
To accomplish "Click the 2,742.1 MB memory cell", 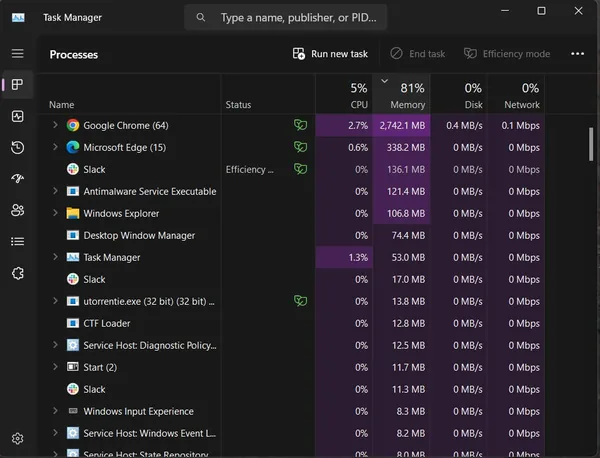I will [x=402, y=126].
